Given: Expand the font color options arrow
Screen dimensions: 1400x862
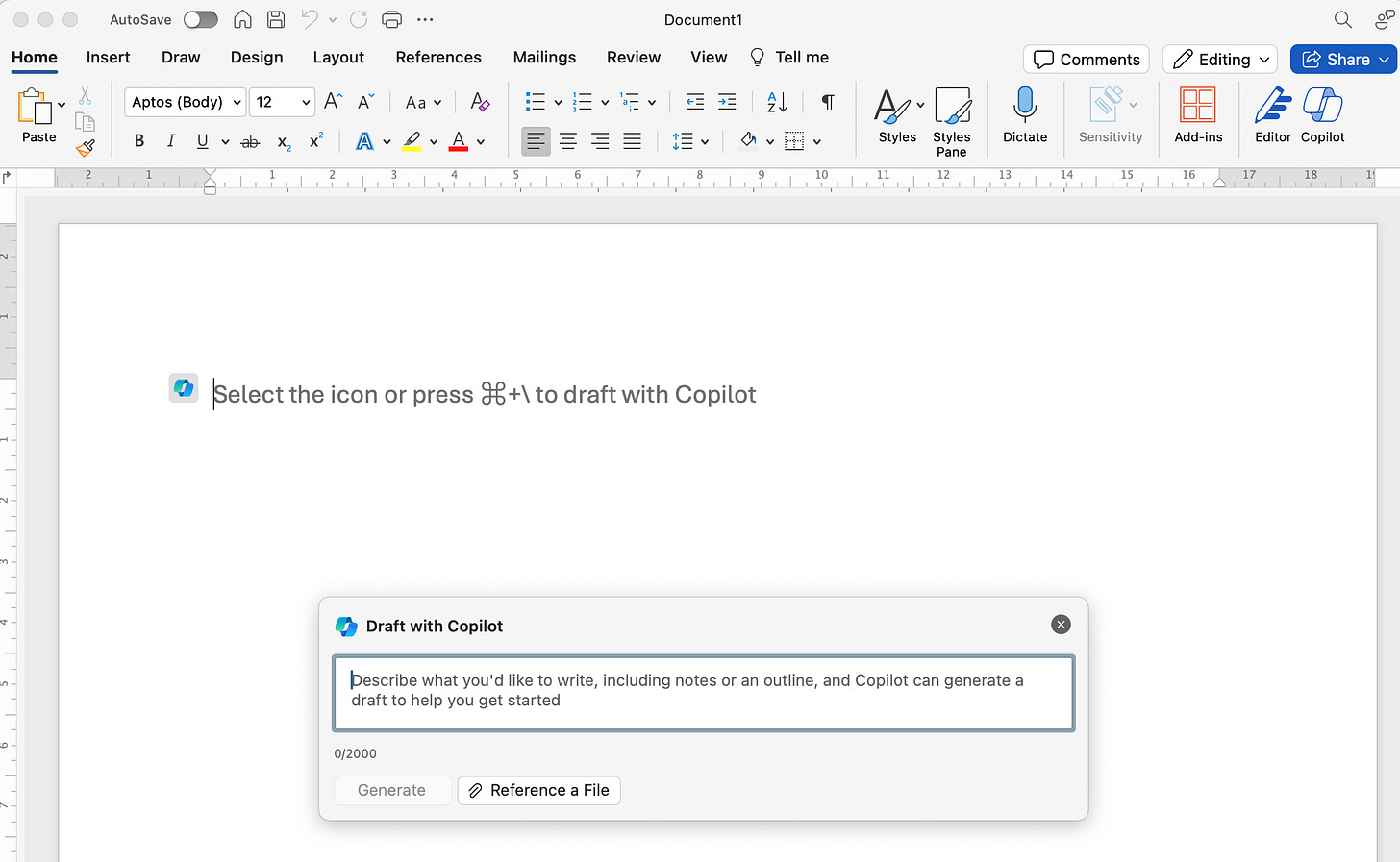Looking at the screenshot, I should [x=481, y=142].
